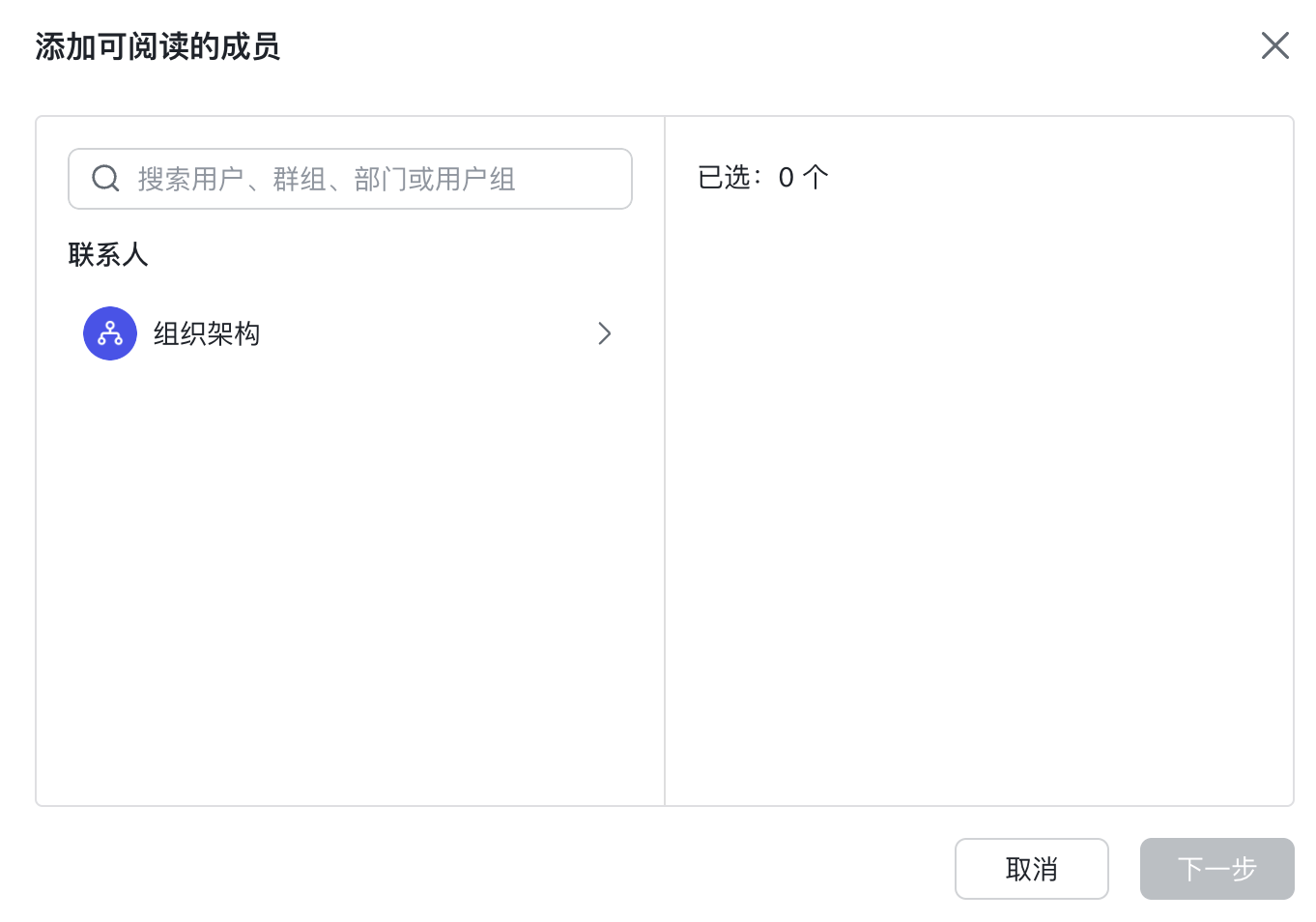The width and height of the screenshot is (1316, 922).
Task: Expand 组织架构 using its right chevron
Action: (x=605, y=333)
